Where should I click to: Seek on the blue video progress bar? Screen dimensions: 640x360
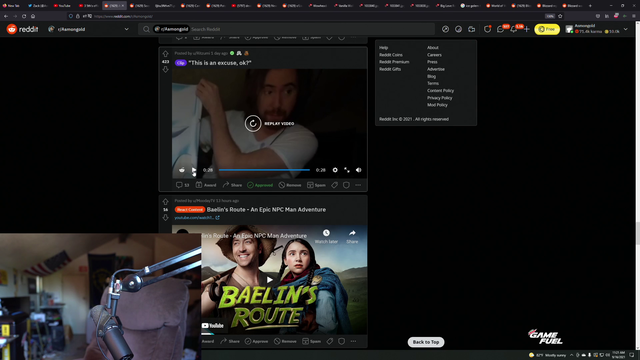tap(264, 170)
